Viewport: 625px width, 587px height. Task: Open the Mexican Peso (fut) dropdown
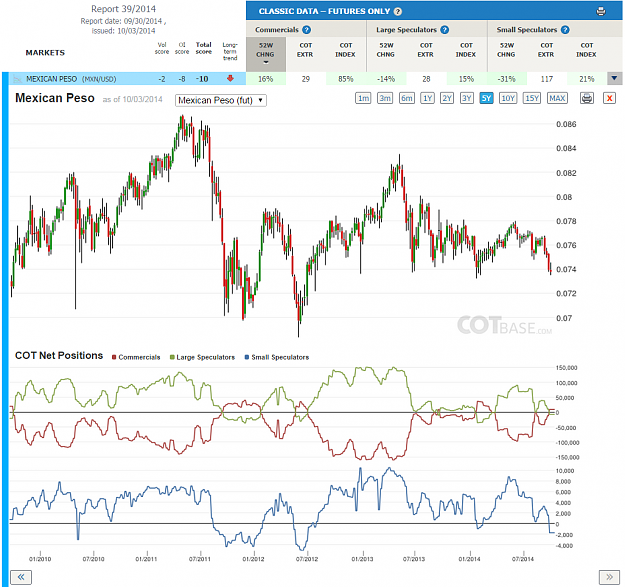pyautogui.click(x=221, y=100)
